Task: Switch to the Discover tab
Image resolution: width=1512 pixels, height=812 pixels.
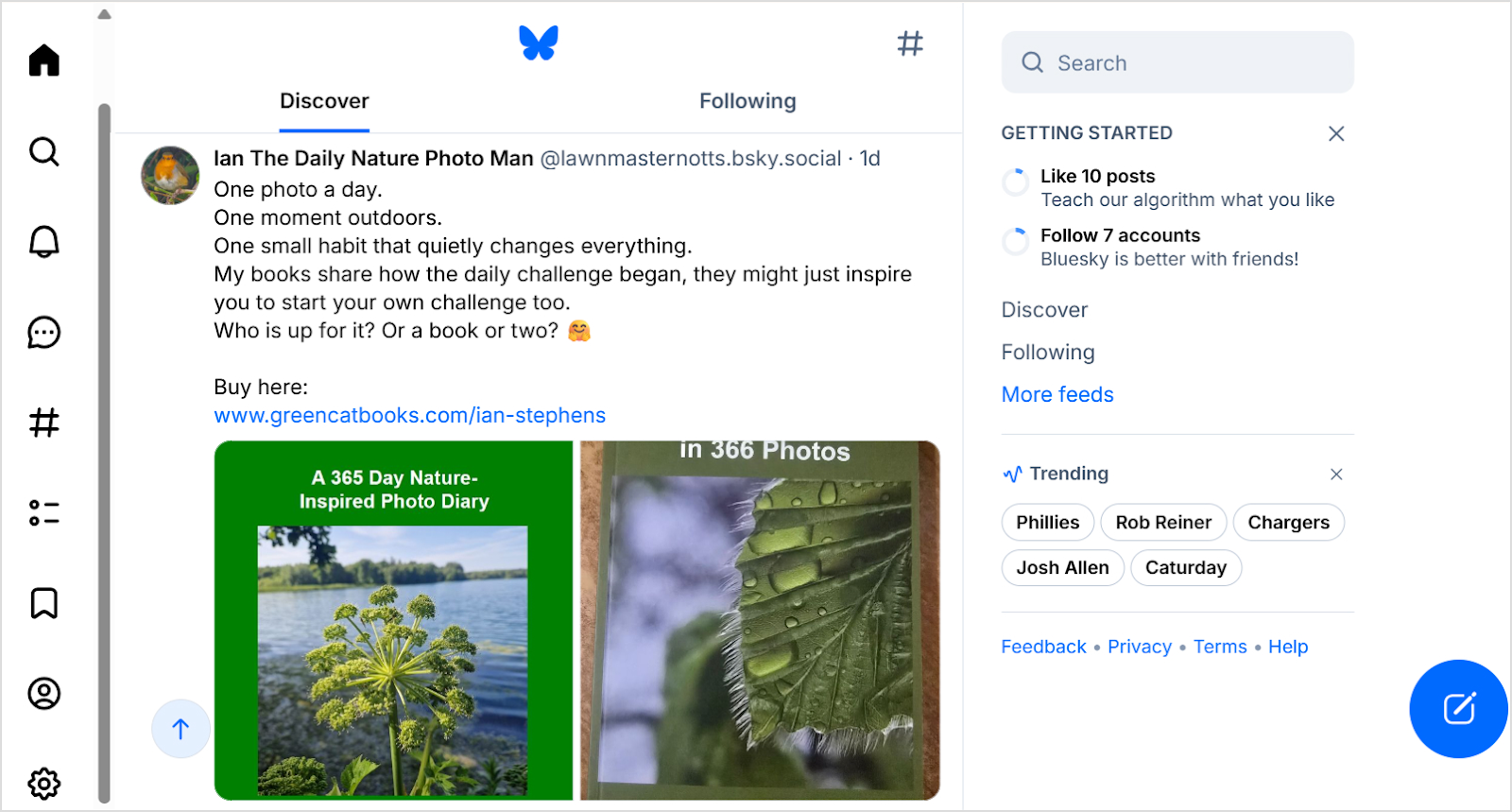Action: coord(323,100)
